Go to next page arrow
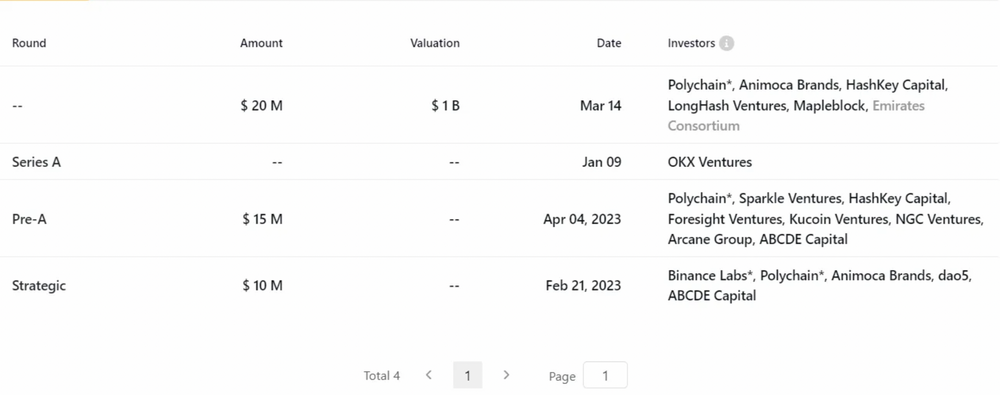The width and height of the screenshot is (1000, 395). 506,375
